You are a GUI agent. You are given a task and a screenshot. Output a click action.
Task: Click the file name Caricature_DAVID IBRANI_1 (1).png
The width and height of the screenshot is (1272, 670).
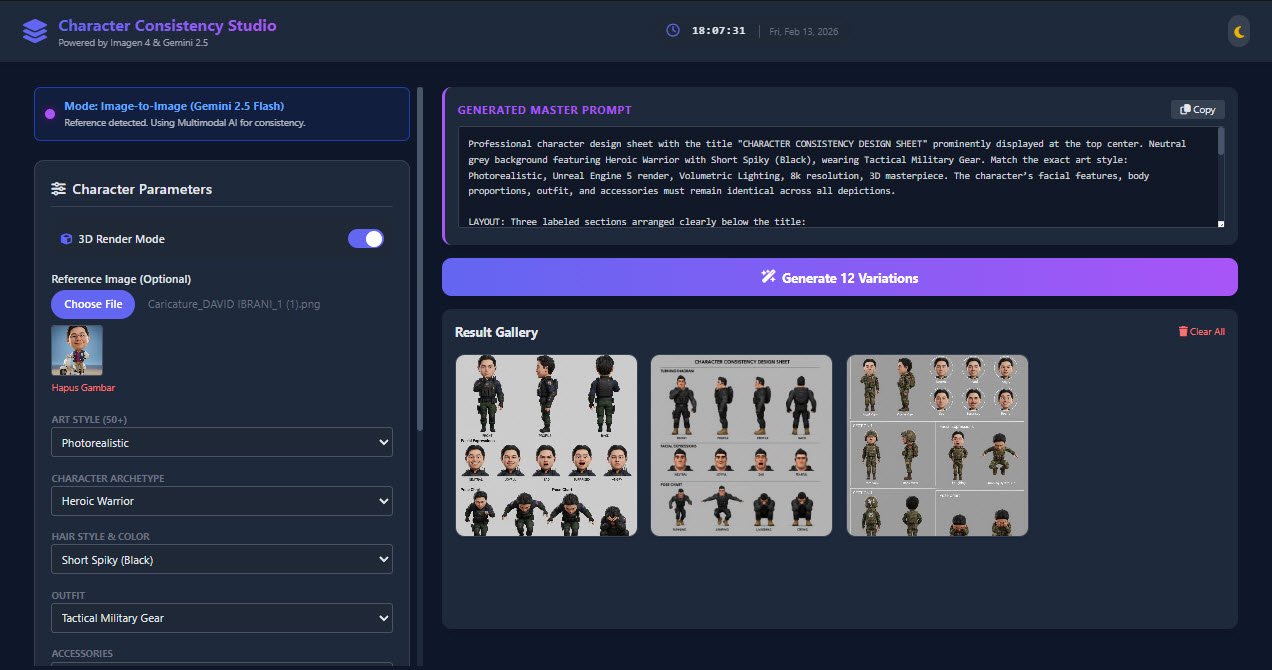[x=234, y=304]
